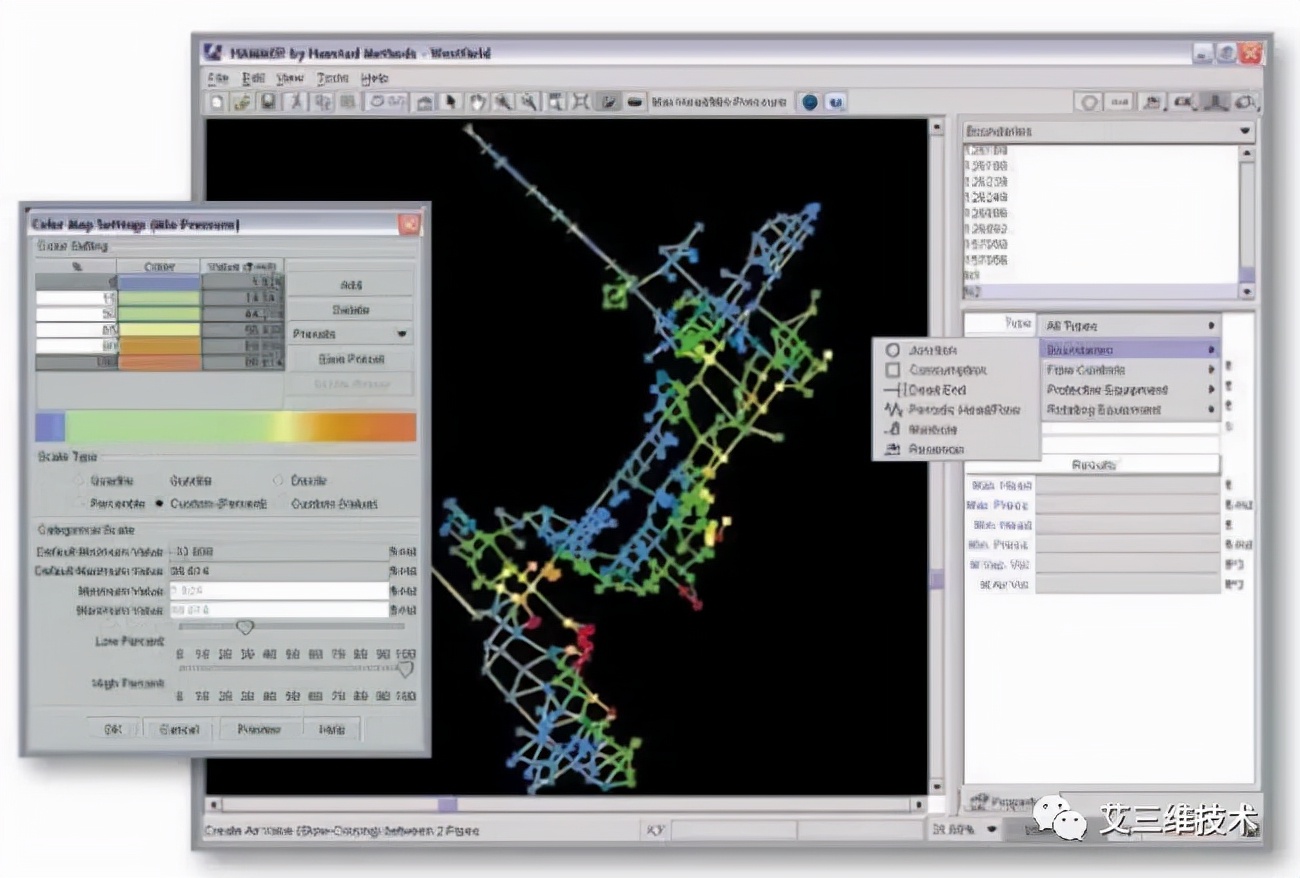
Task: Click the Junction circle icon in submenu
Action: 893,351
